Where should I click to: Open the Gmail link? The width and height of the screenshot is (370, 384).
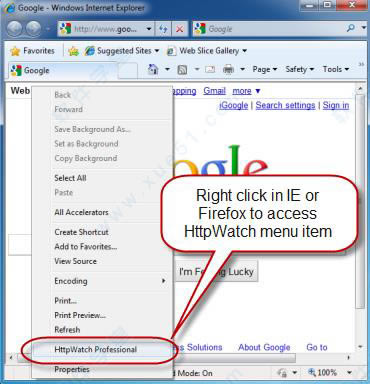[x=214, y=91]
